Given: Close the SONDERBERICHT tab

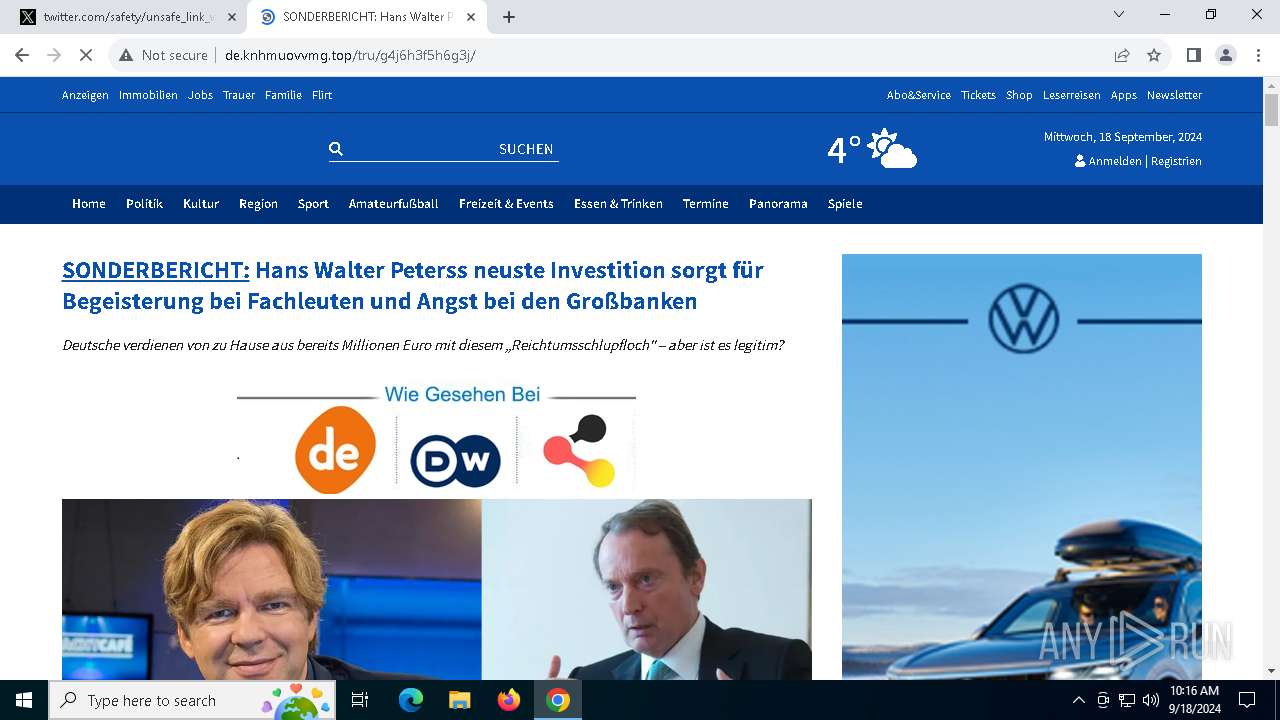Looking at the screenshot, I should click(471, 17).
